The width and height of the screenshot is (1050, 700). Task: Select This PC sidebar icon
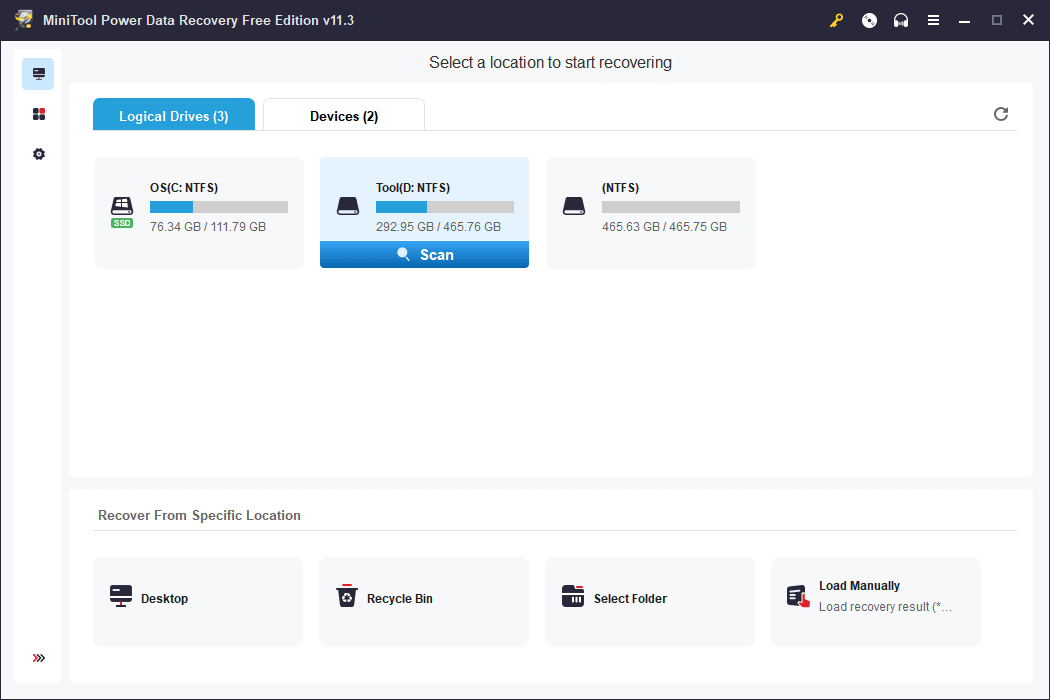(x=38, y=74)
